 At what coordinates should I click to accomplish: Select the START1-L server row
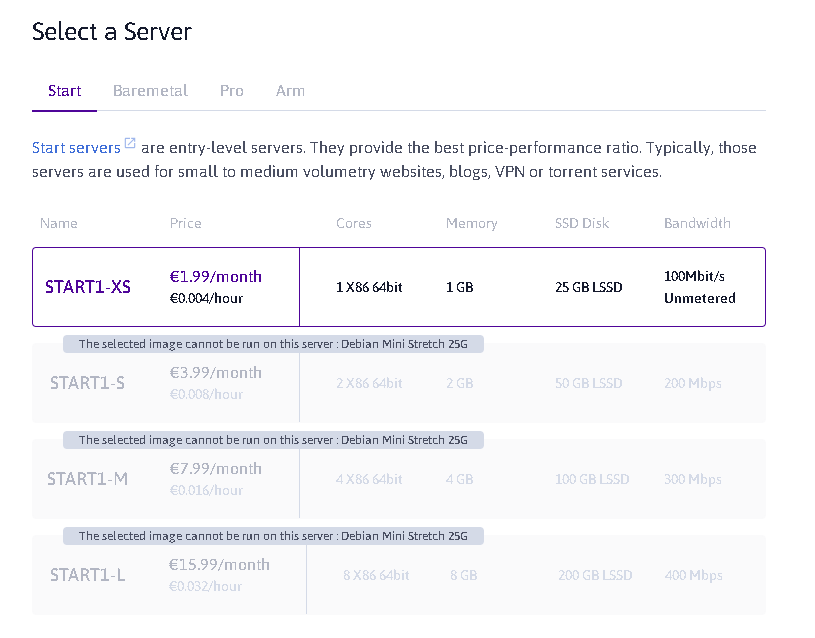(x=87, y=575)
